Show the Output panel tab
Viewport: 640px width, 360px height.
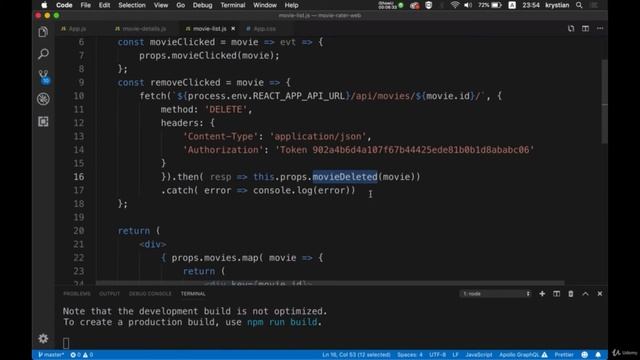point(109,293)
